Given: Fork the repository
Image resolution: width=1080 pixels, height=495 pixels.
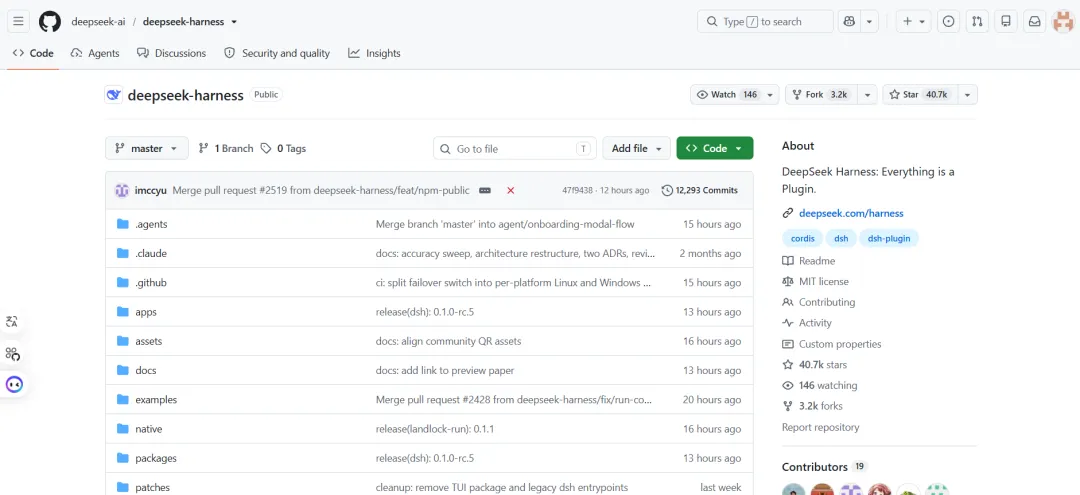Looking at the screenshot, I should click(822, 94).
